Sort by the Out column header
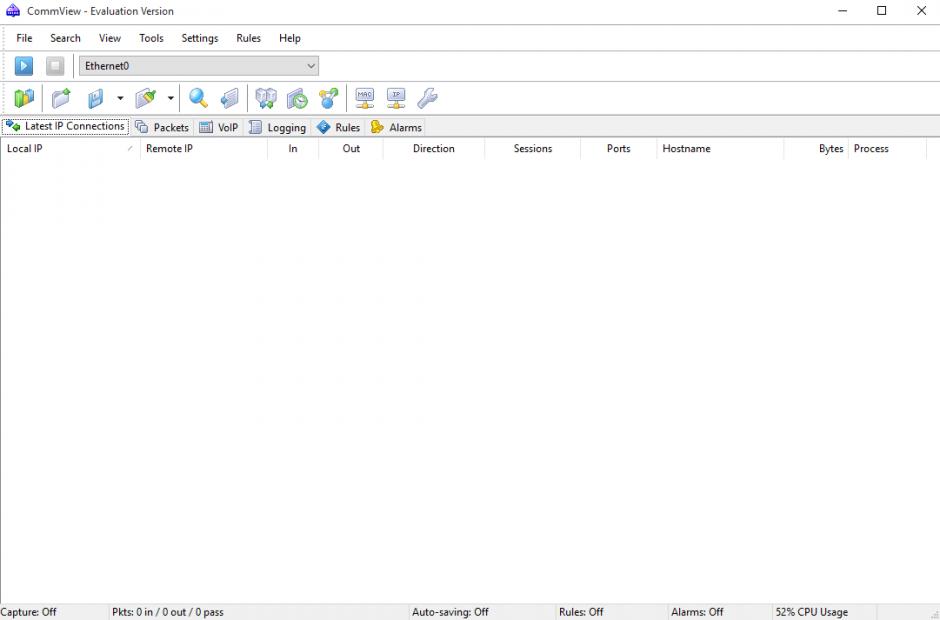940x620 pixels. [x=351, y=149]
